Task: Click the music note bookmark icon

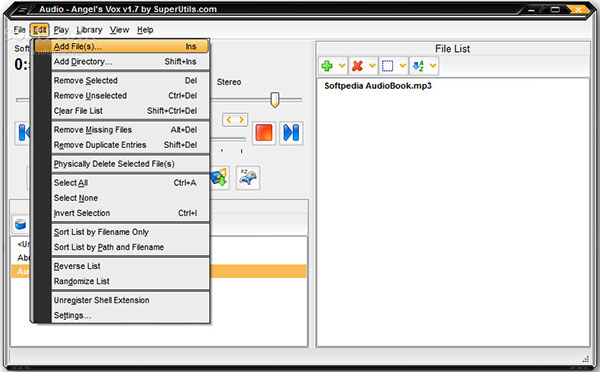Action: (x=220, y=178)
